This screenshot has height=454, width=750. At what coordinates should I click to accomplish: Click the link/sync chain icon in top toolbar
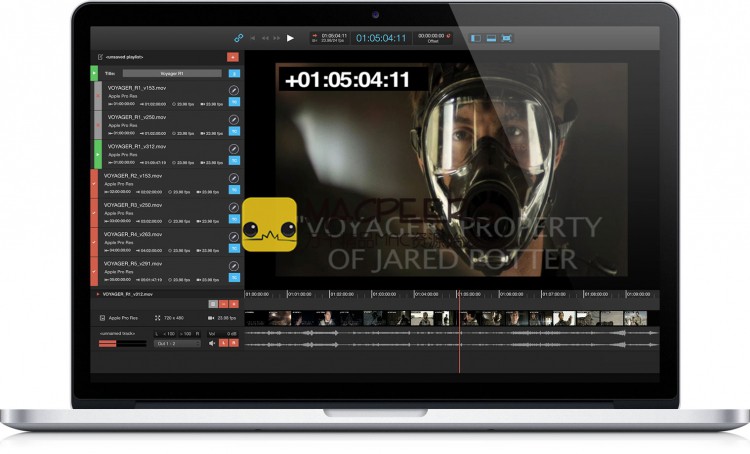click(x=239, y=38)
